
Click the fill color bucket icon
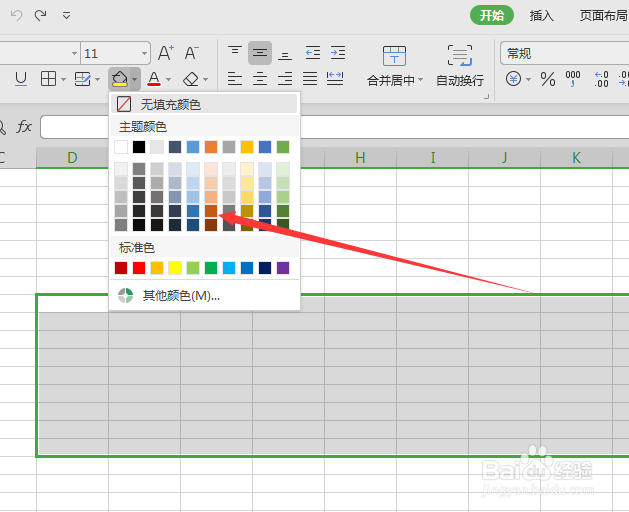120,79
